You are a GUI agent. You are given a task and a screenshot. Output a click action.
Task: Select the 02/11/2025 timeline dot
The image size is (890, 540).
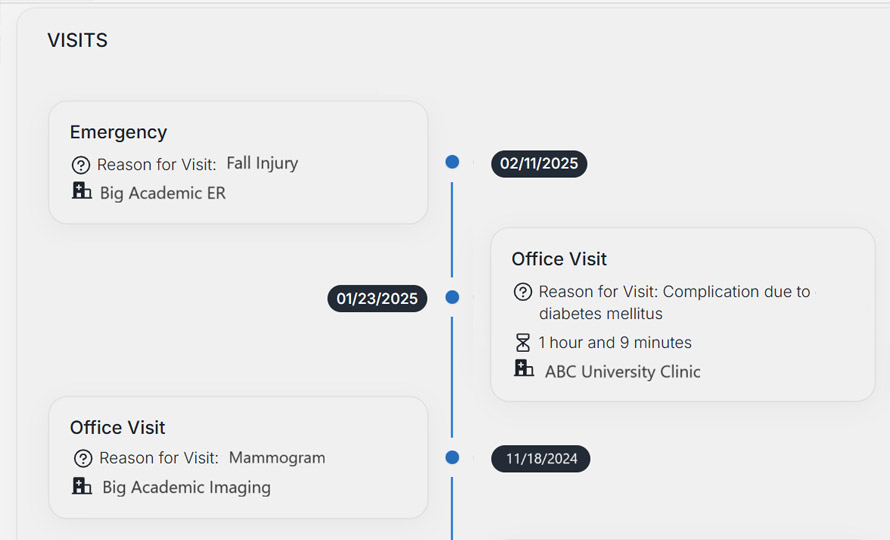point(452,162)
